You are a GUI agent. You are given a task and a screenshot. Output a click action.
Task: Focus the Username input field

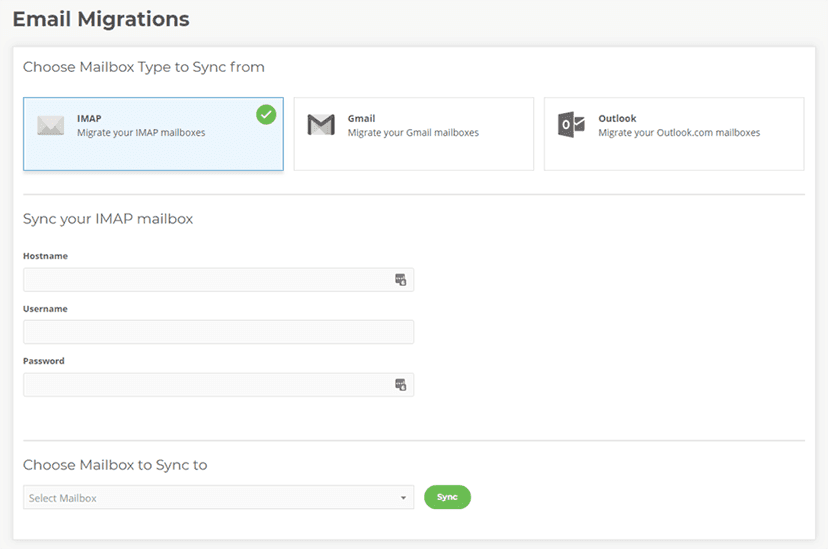click(x=219, y=332)
